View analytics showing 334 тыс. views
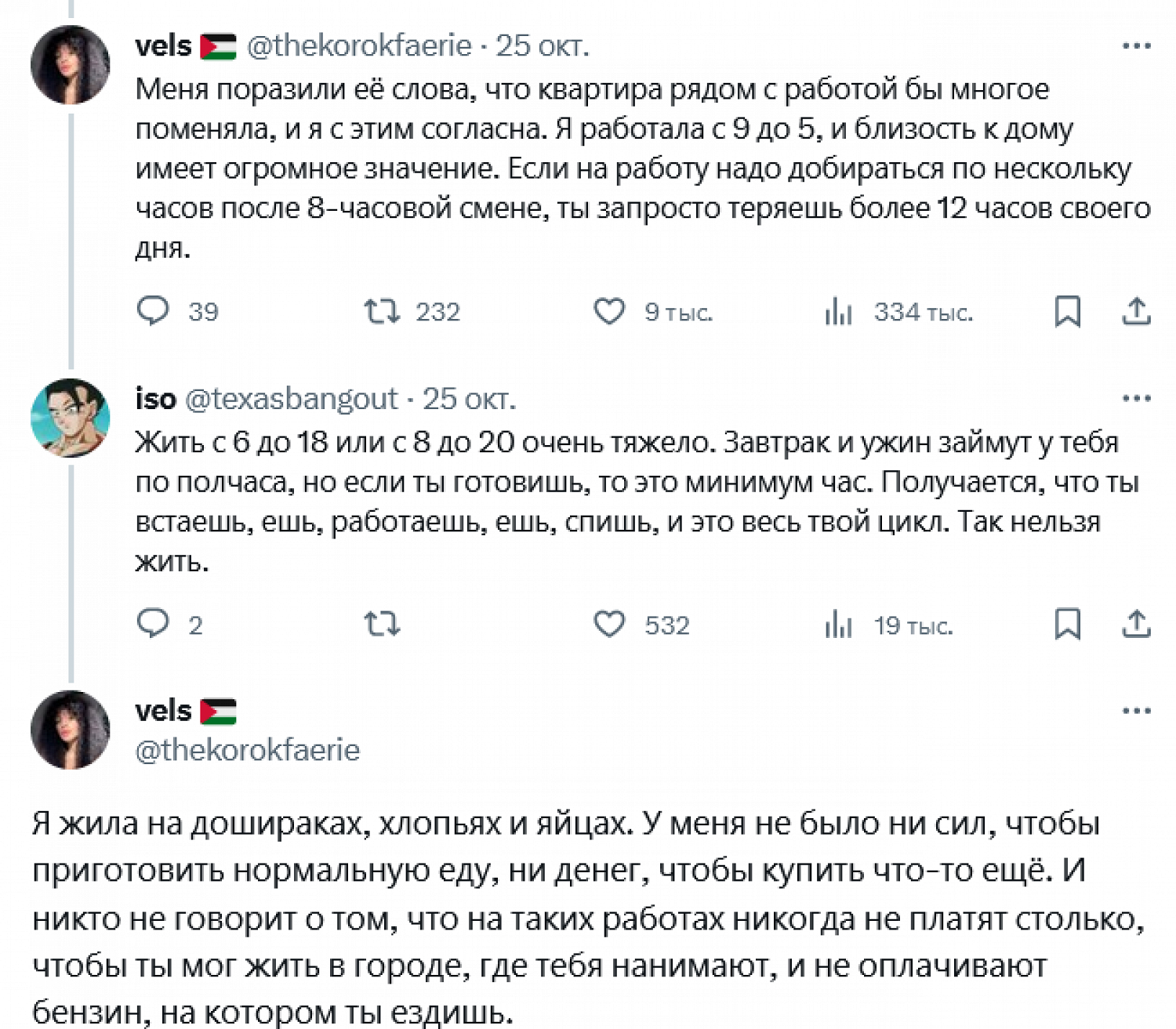The width and height of the screenshot is (1176, 1029). 838,312
